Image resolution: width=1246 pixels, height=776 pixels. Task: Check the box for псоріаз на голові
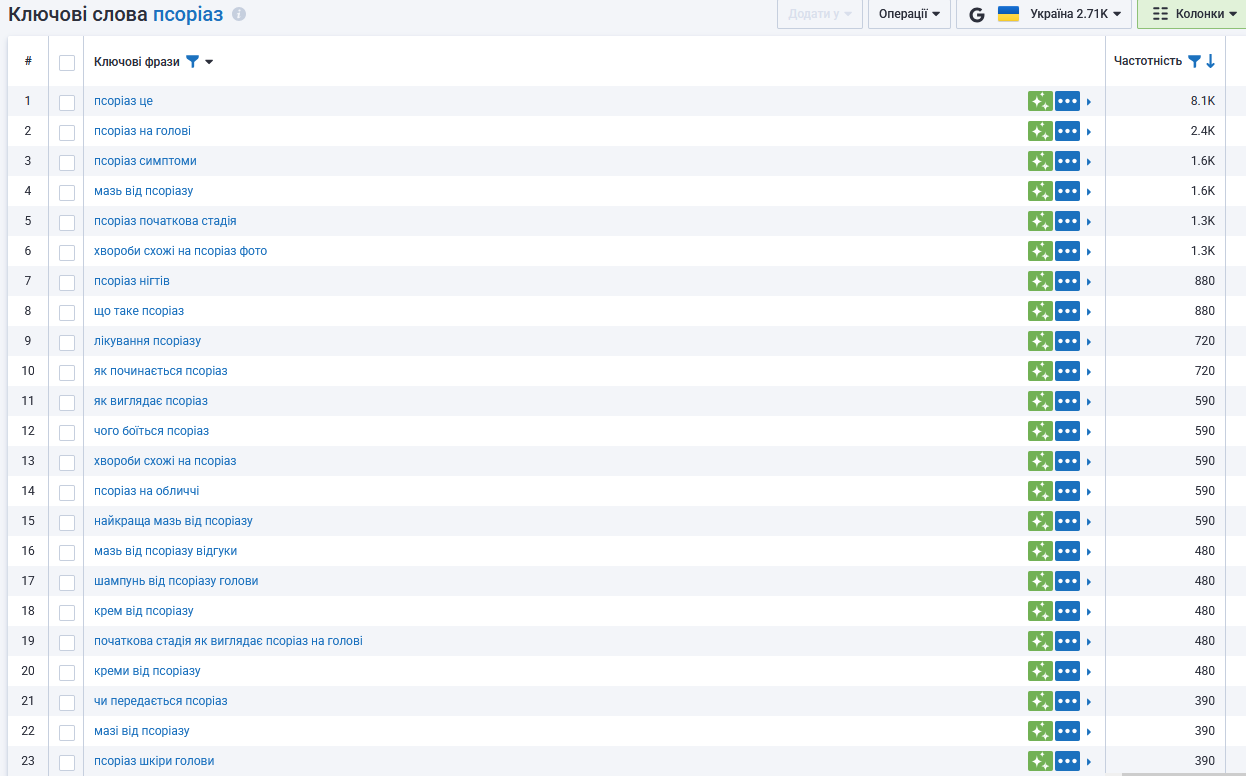[67, 132]
